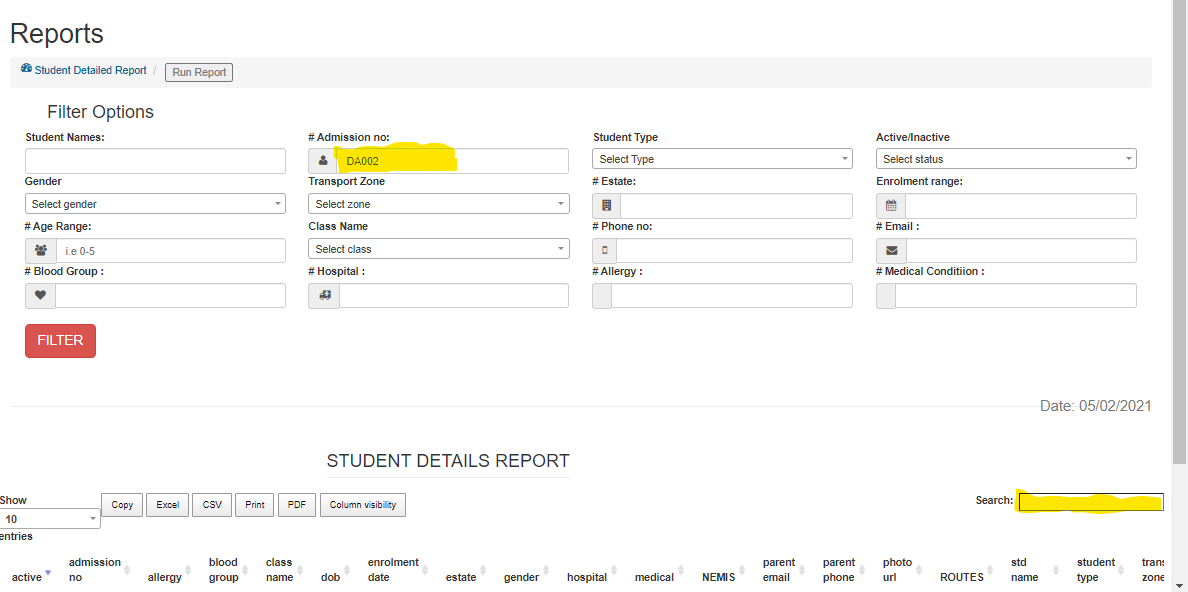Image resolution: width=1188 pixels, height=592 pixels.
Task: Open the Select Type dropdown
Action: [722, 159]
